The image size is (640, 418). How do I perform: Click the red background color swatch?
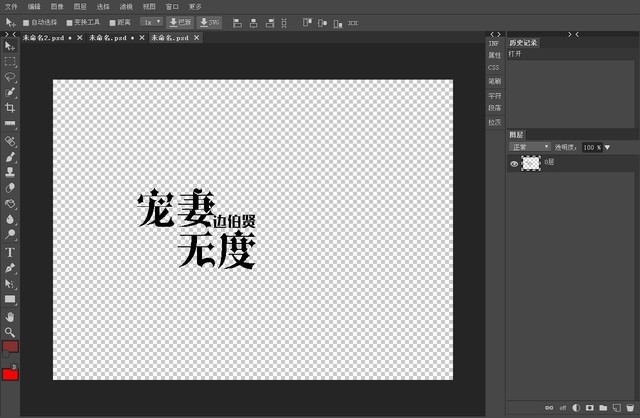pos(10,374)
